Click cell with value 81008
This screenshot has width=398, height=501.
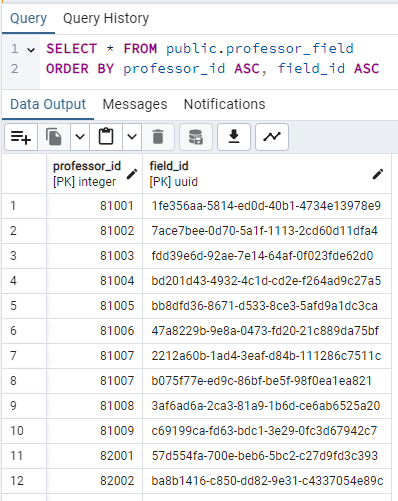coord(94,406)
